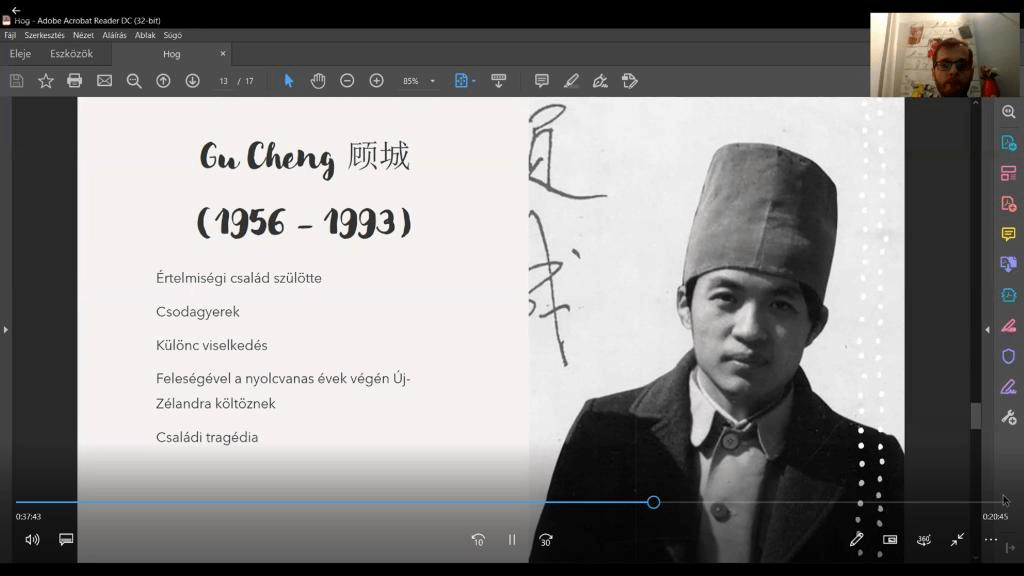Image resolution: width=1024 pixels, height=576 pixels.
Task: Open the Create PDF sidebar tool
Action: 1008,204
